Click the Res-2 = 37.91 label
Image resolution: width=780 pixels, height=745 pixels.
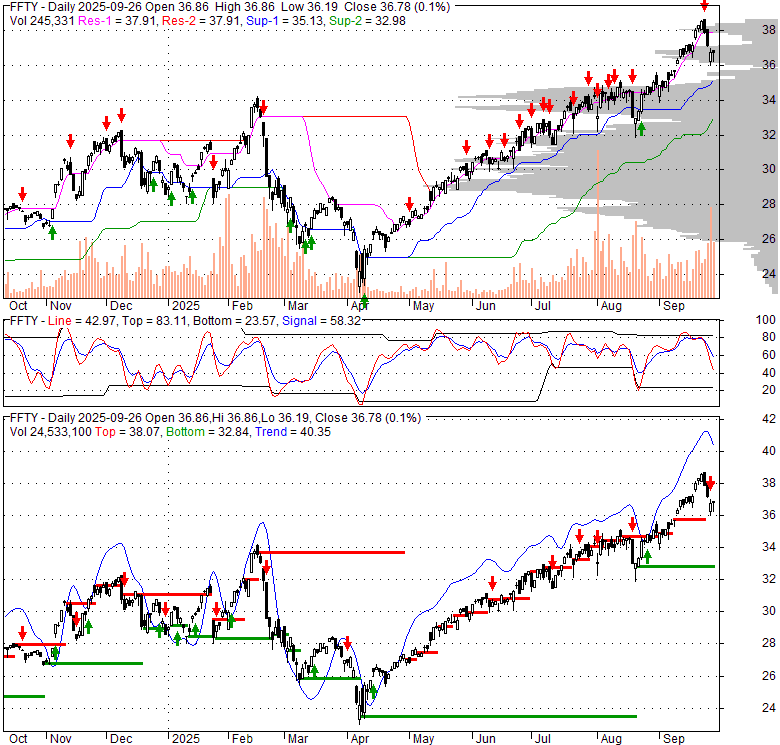[x=200, y=21]
